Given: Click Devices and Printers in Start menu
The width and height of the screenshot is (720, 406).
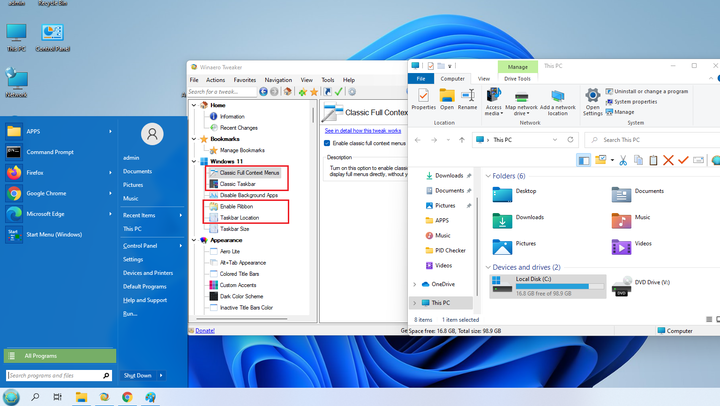Looking at the screenshot, I should tap(148, 273).
